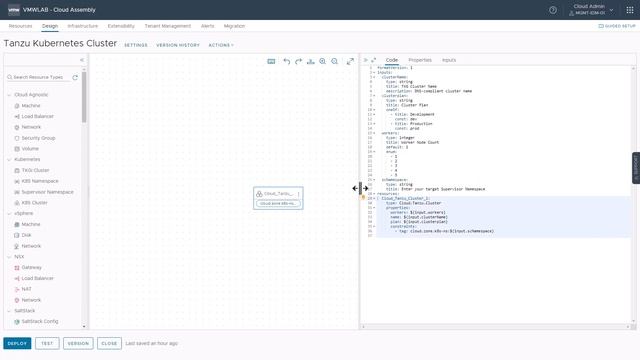The height and width of the screenshot is (360, 640).
Task: Select the Code tab
Action: point(392,60)
